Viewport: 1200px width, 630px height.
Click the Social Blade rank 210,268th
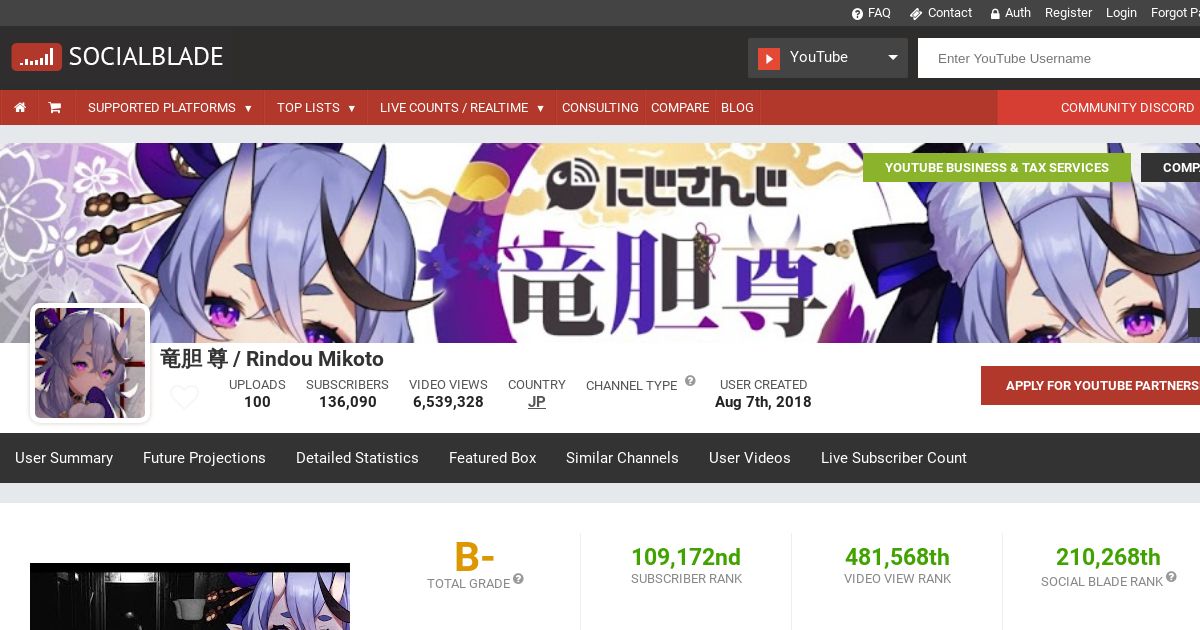(x=1108, y=557)
